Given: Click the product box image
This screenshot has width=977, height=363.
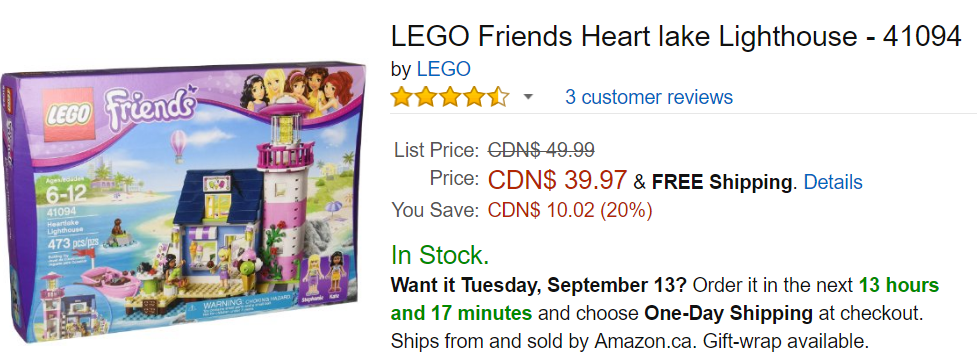Looking at the screenshot, I should coord(183,202).
